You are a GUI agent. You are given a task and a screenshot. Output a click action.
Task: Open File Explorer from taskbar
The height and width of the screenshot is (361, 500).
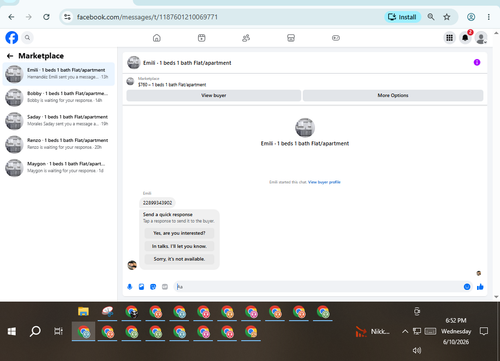83,312
